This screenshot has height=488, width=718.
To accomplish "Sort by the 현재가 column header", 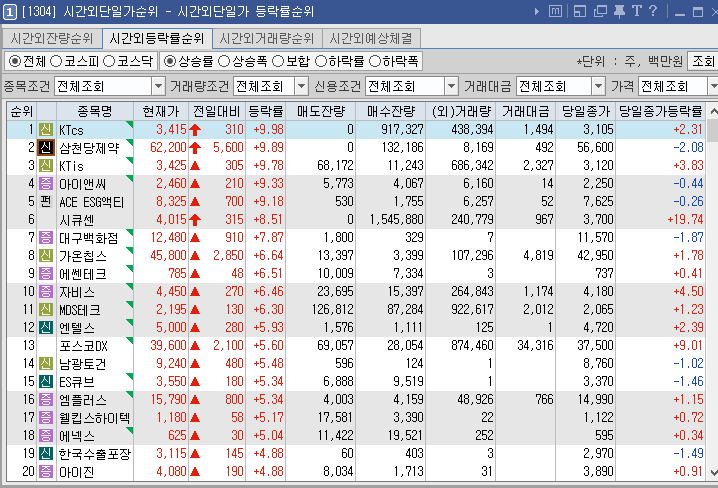I will [x=161, y=111].
